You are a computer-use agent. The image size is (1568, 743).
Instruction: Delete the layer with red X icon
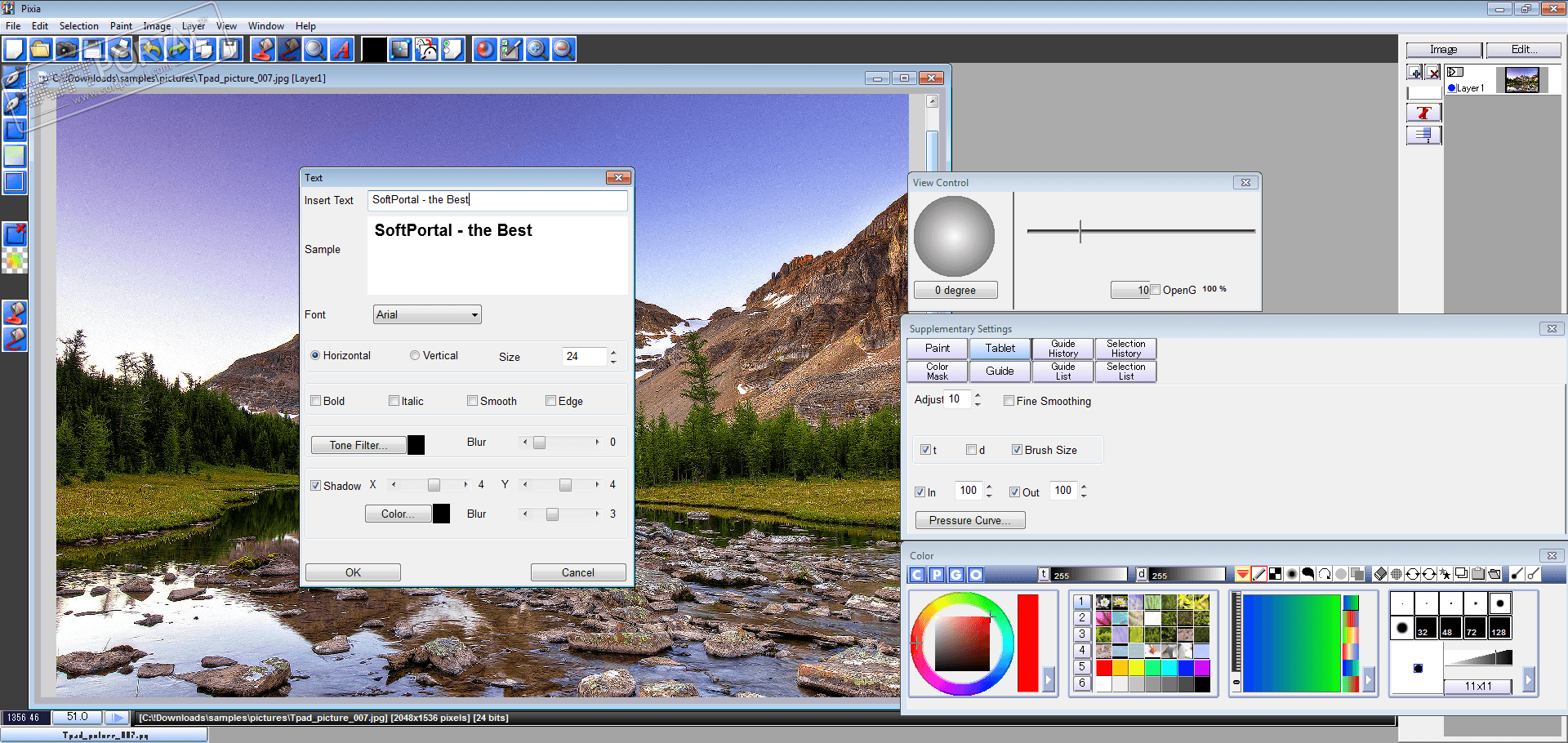[x=1432, y=73]
